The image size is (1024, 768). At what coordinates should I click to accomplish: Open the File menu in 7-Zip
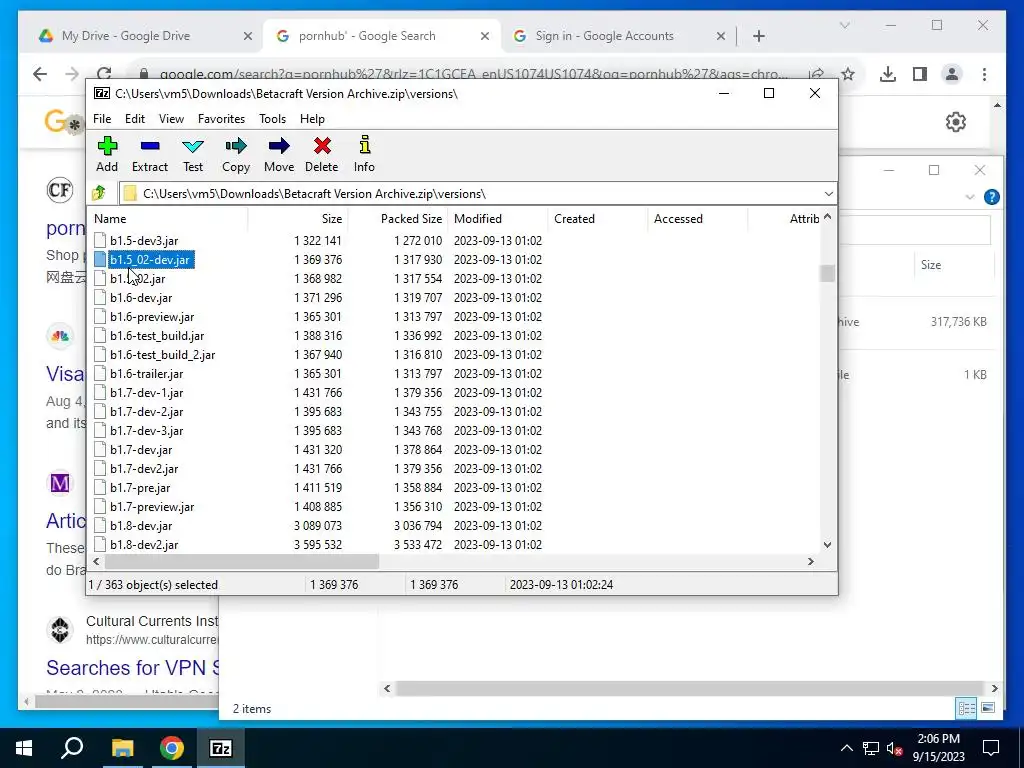[x=102, y=119]
